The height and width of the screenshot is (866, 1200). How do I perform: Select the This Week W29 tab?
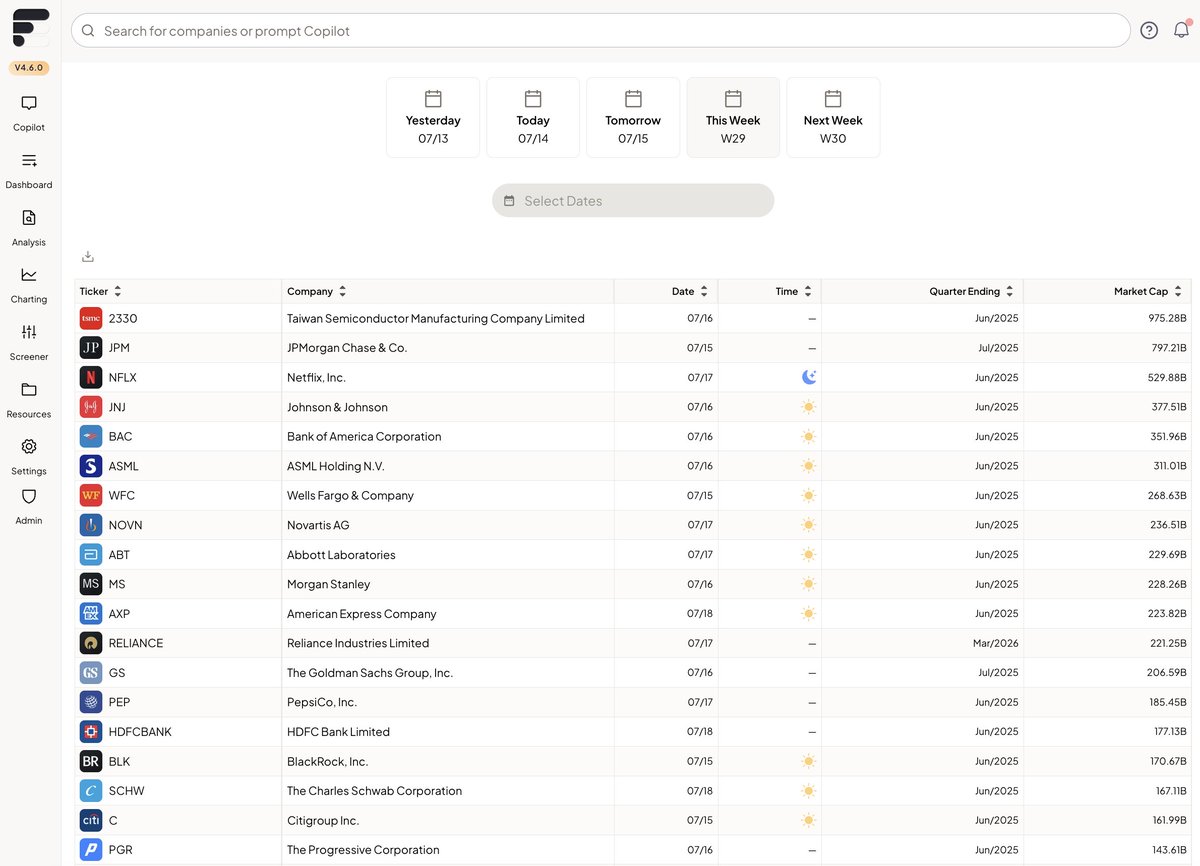tap(733, 118)
